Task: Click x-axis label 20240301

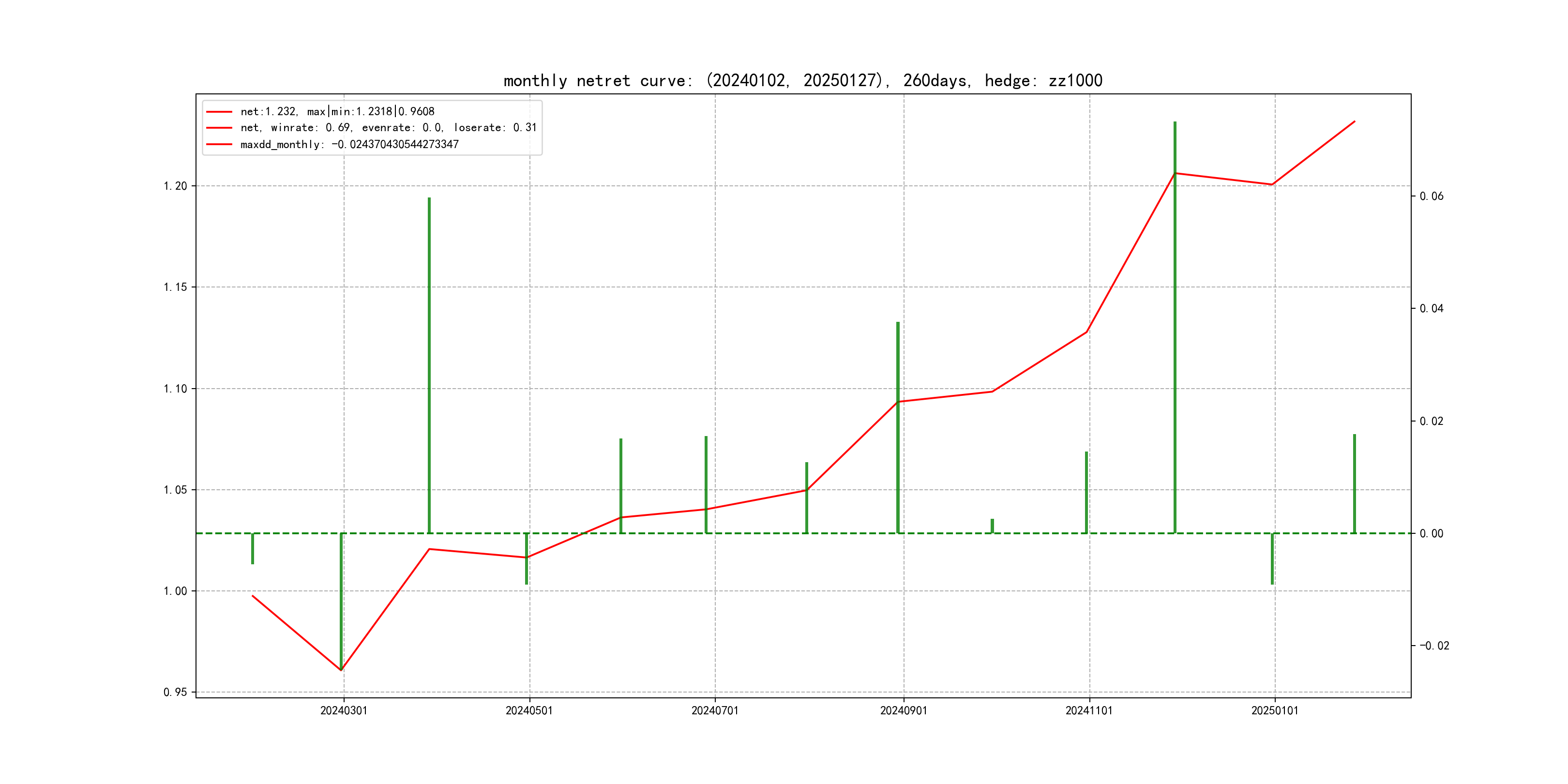Action: 344,710
